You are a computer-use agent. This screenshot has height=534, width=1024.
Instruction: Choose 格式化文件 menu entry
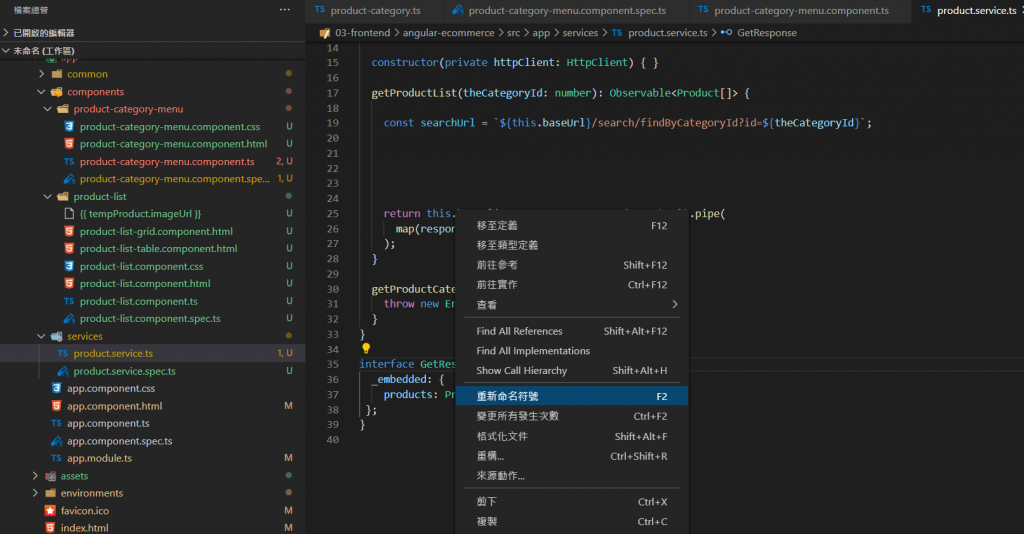[x=572, y=436]
